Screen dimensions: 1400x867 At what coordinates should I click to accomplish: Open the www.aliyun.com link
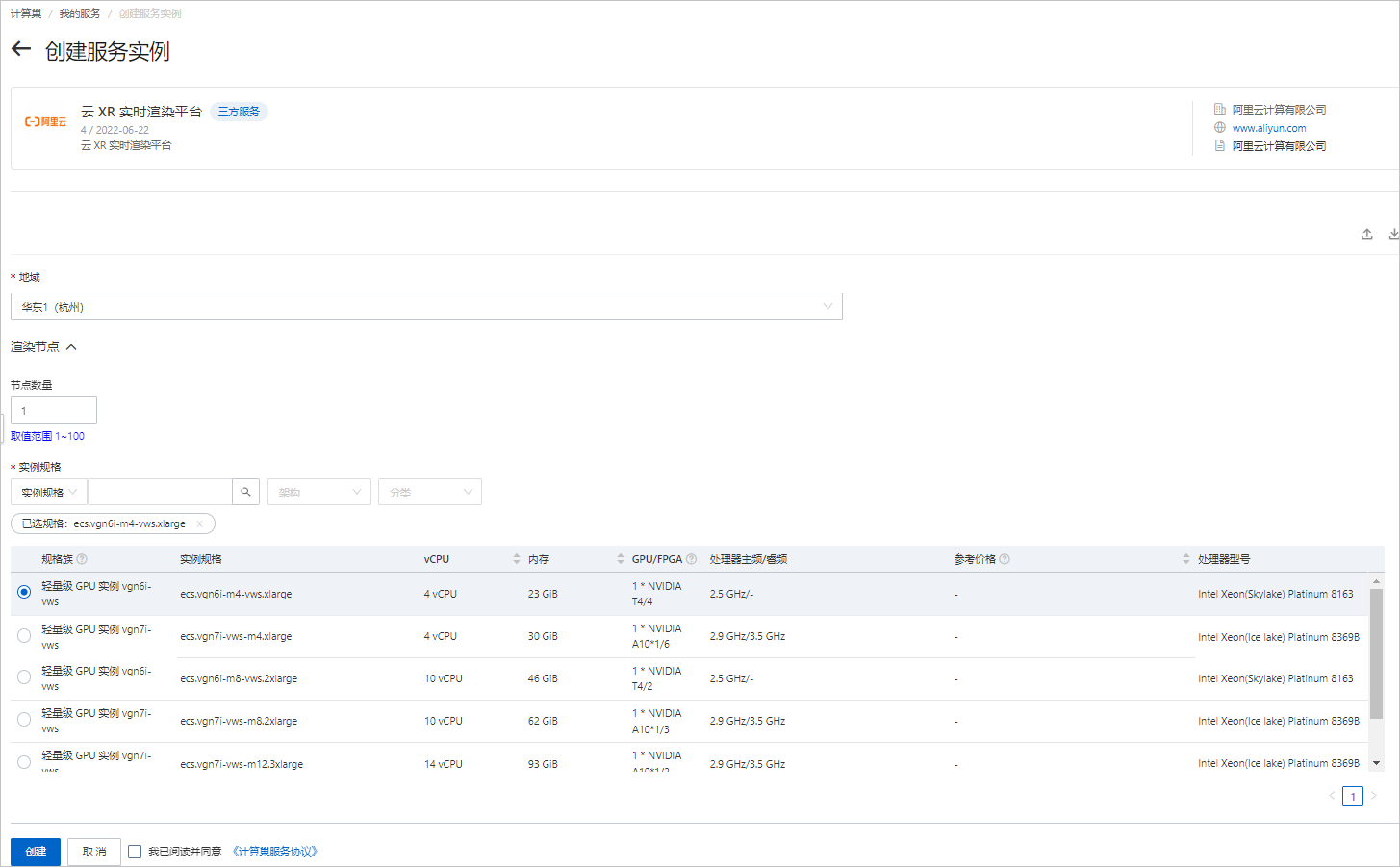pos(1269,128)
